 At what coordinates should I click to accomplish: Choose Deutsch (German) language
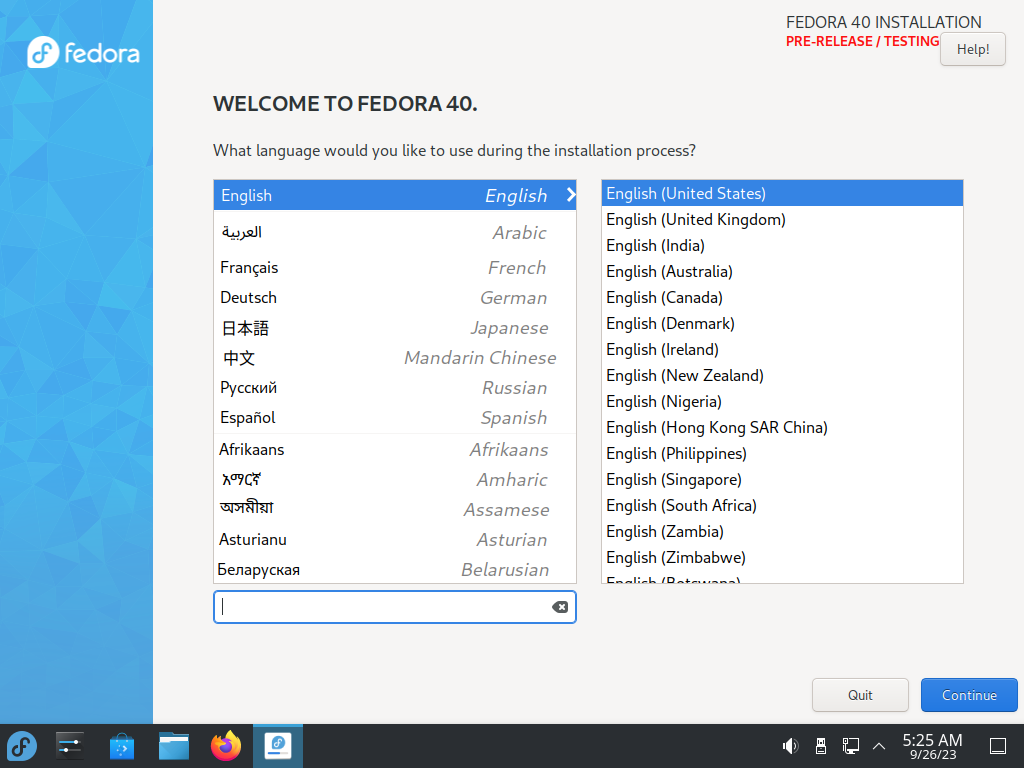coord(394,297)
